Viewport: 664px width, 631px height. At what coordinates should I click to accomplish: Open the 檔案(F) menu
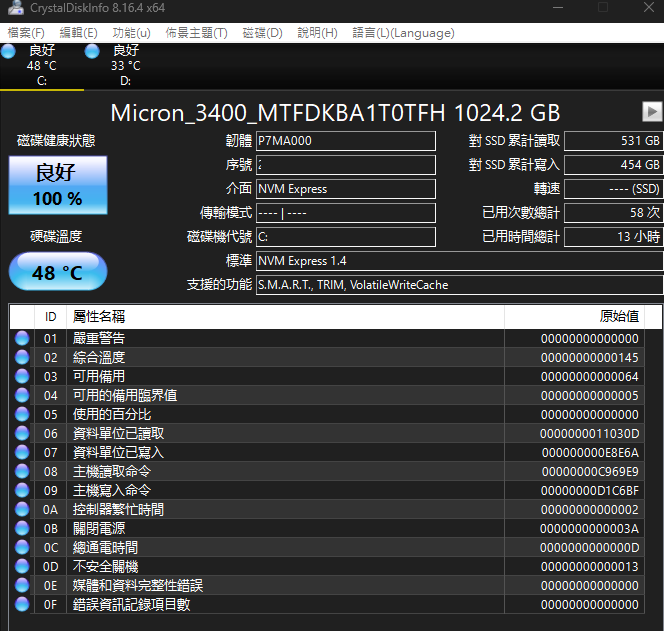tap(26, 33)
